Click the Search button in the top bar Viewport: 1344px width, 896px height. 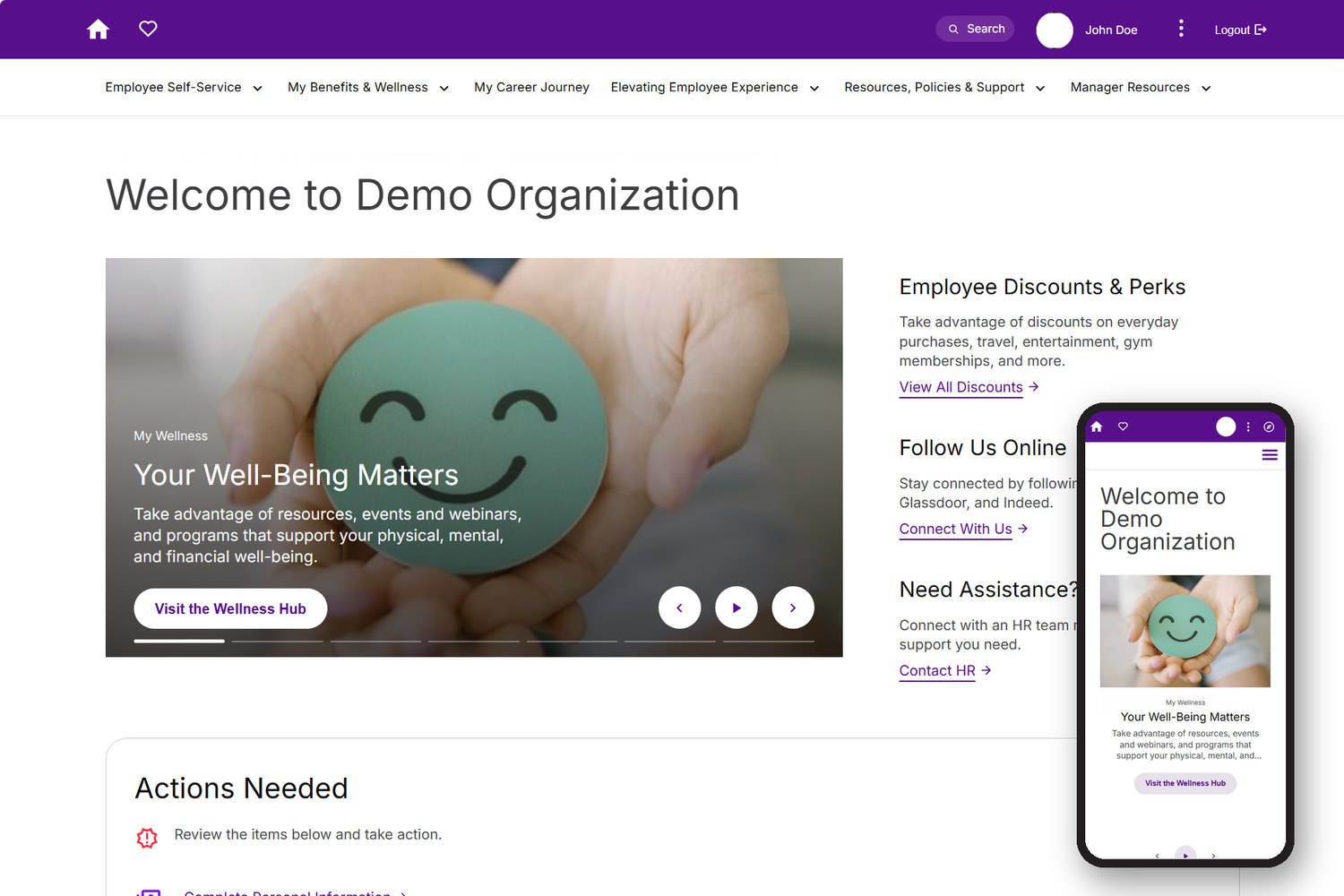tap(975, 29)
